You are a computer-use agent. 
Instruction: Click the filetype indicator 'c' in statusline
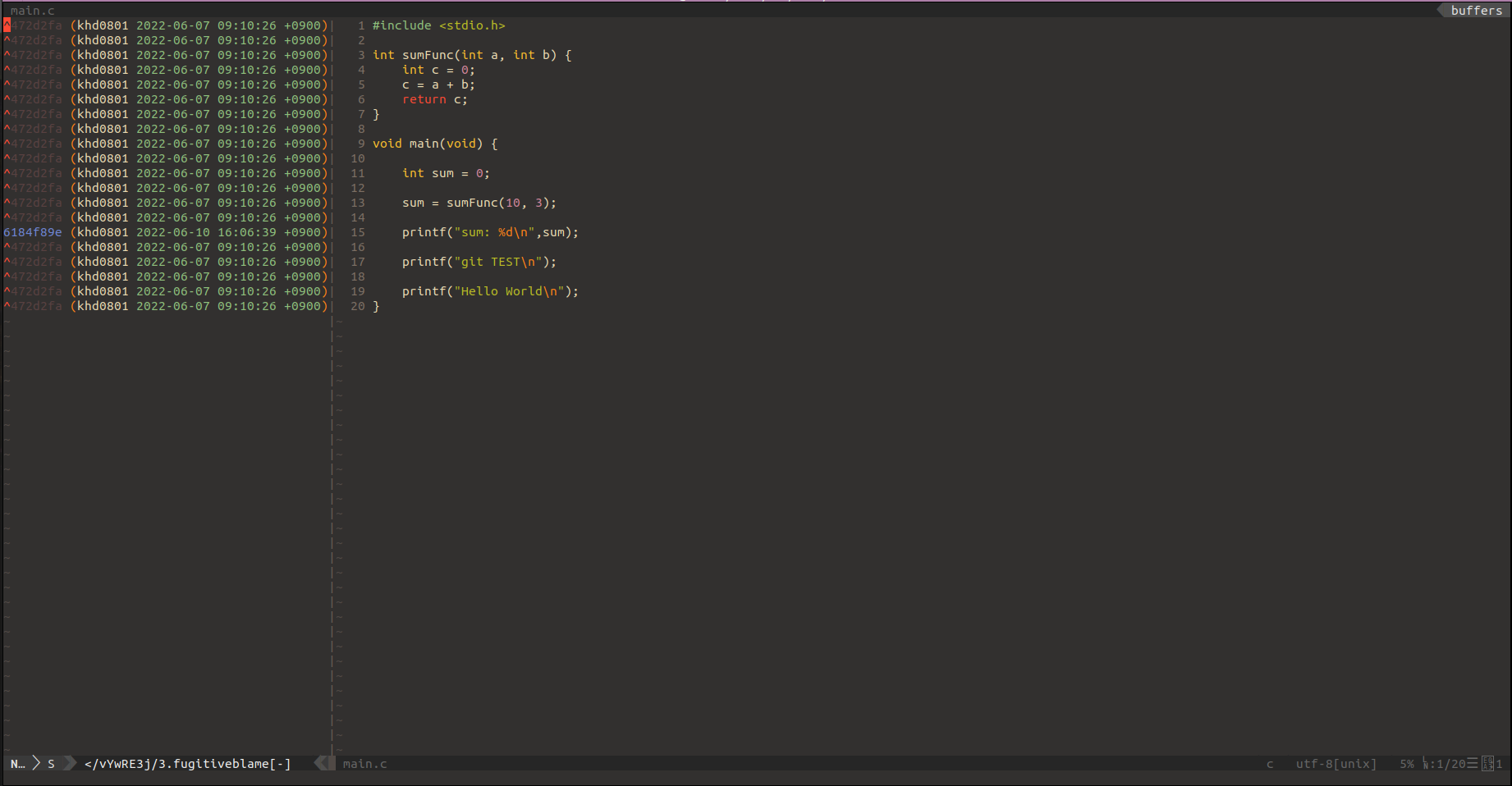[1269, 763]
